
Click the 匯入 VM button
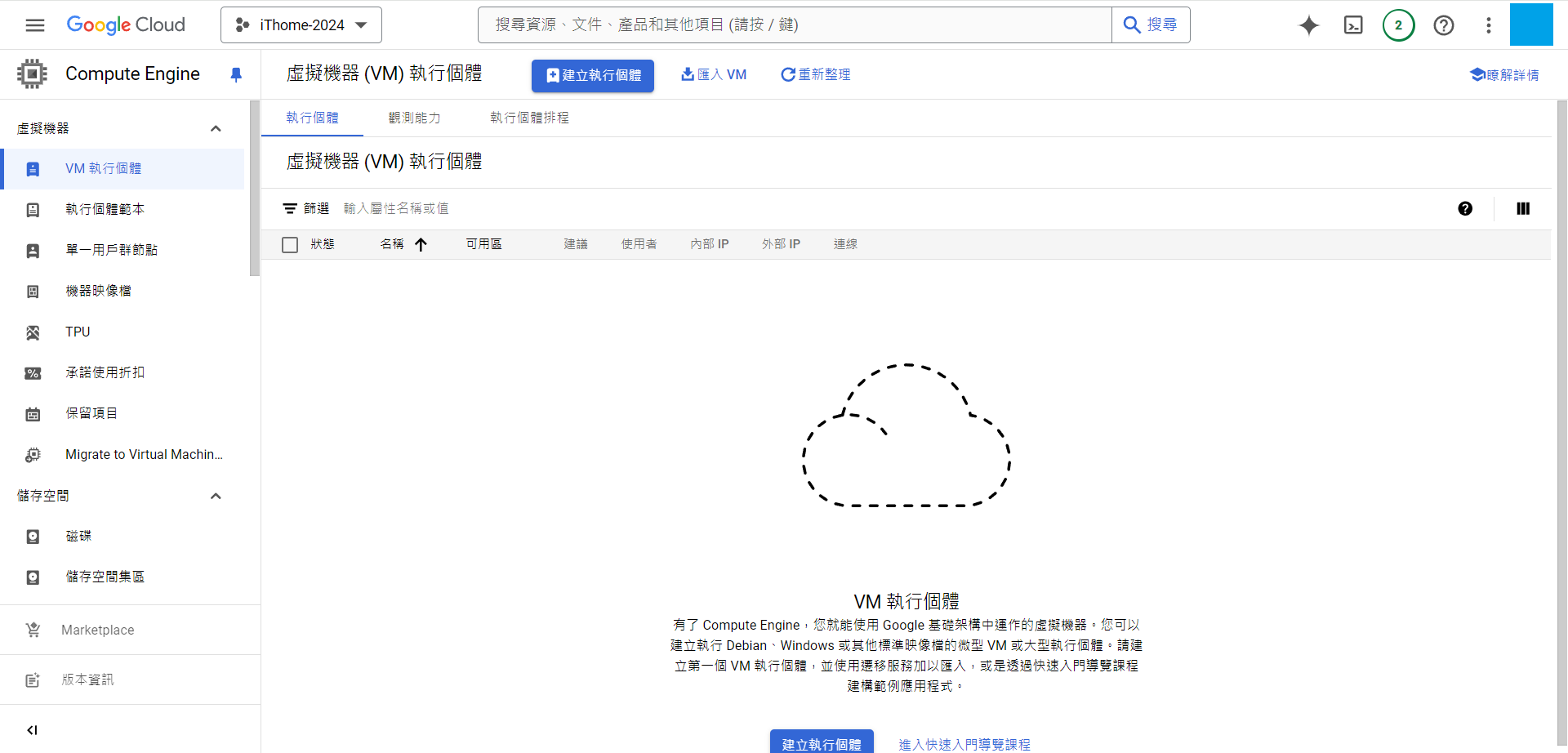[714, 74]
